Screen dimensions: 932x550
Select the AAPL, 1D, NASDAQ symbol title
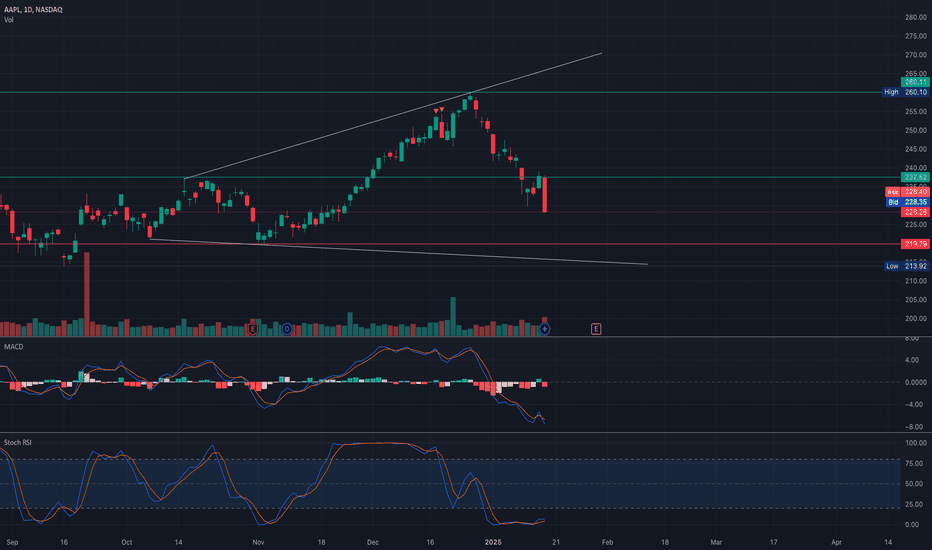pyautogui.click(x=33, y=10)
